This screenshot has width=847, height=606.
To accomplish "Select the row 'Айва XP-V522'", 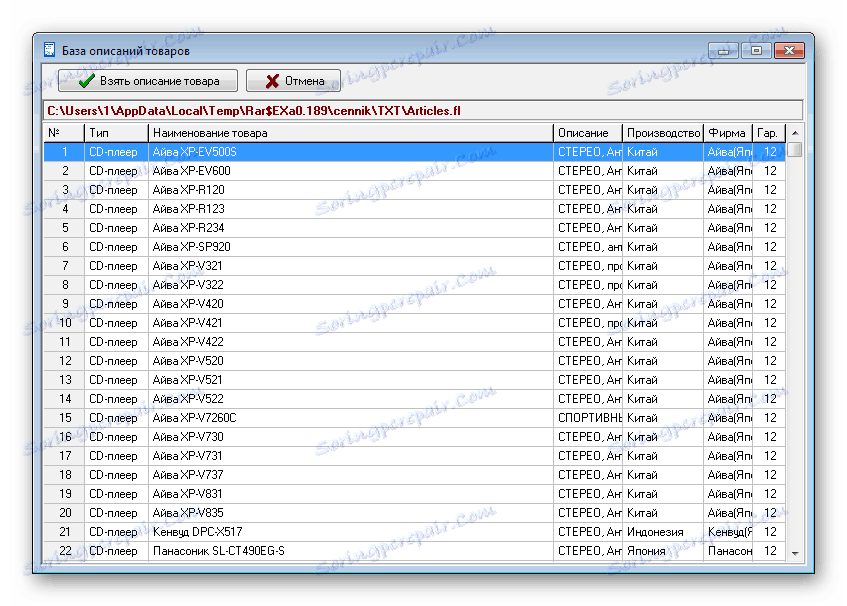I will coord(414,399).
